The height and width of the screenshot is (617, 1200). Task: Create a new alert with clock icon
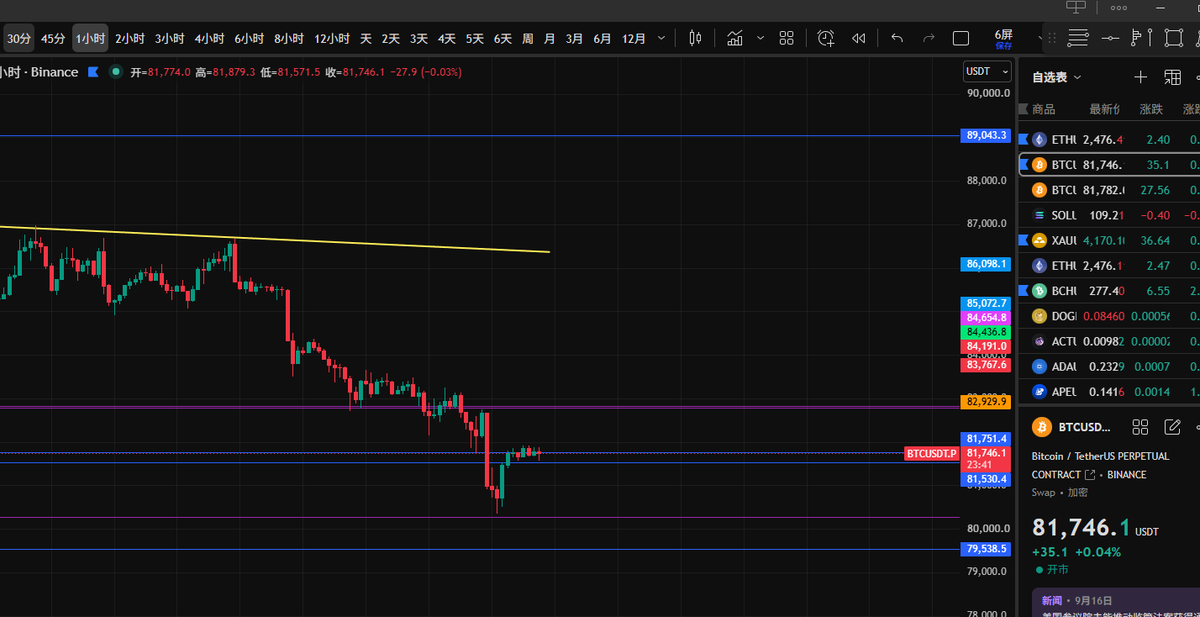[x=825, y=38]
